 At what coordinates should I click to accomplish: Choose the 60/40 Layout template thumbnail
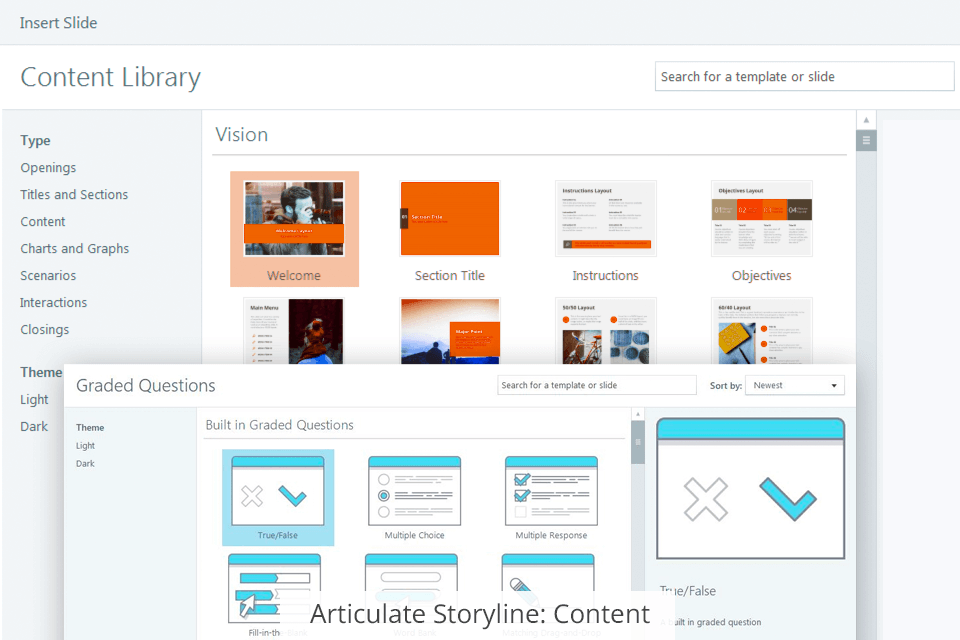tap(762, 331)
